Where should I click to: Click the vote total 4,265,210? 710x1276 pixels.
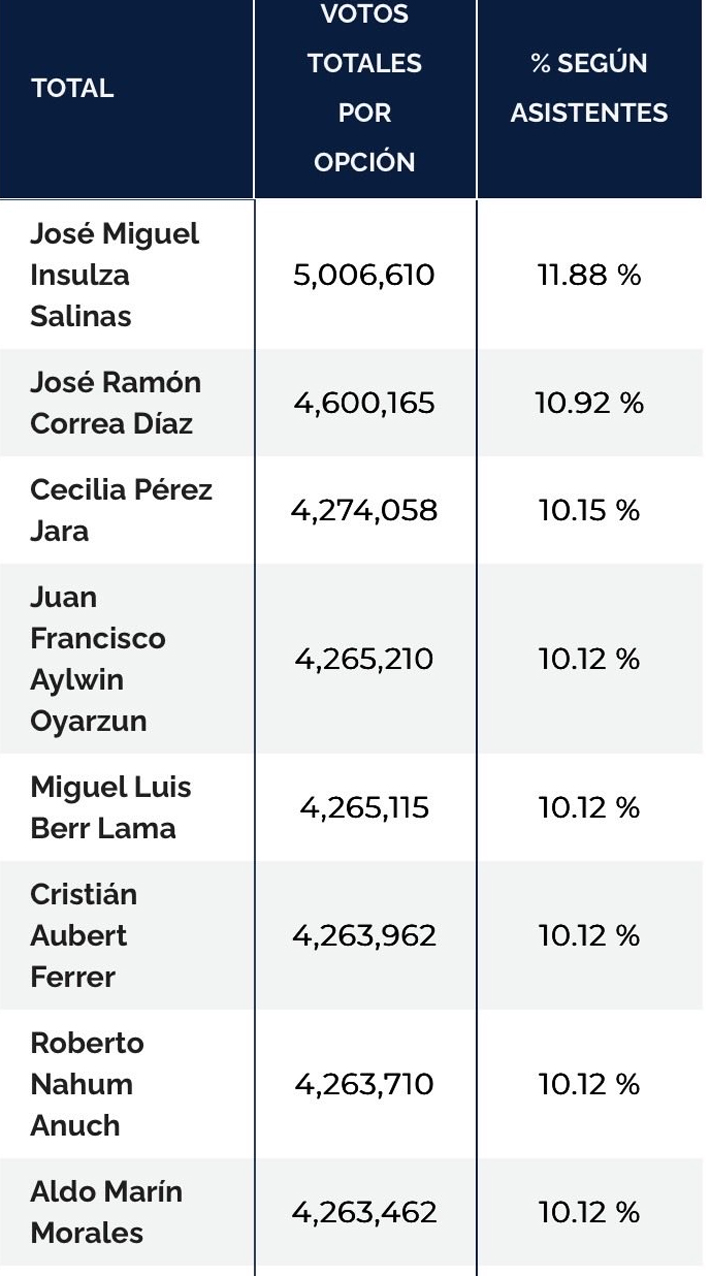pyautogui.click(x=364, y=659)
